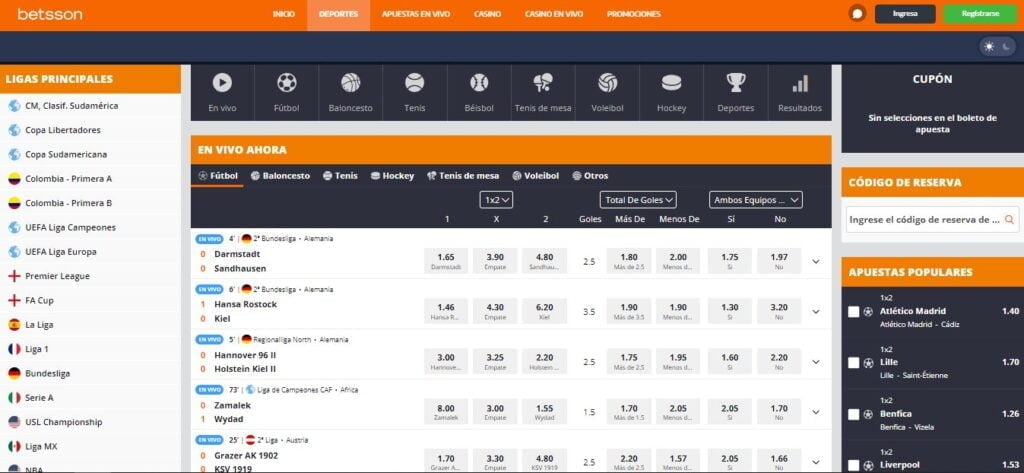Click the chat bubble icon in header

(x=856, y=14)
